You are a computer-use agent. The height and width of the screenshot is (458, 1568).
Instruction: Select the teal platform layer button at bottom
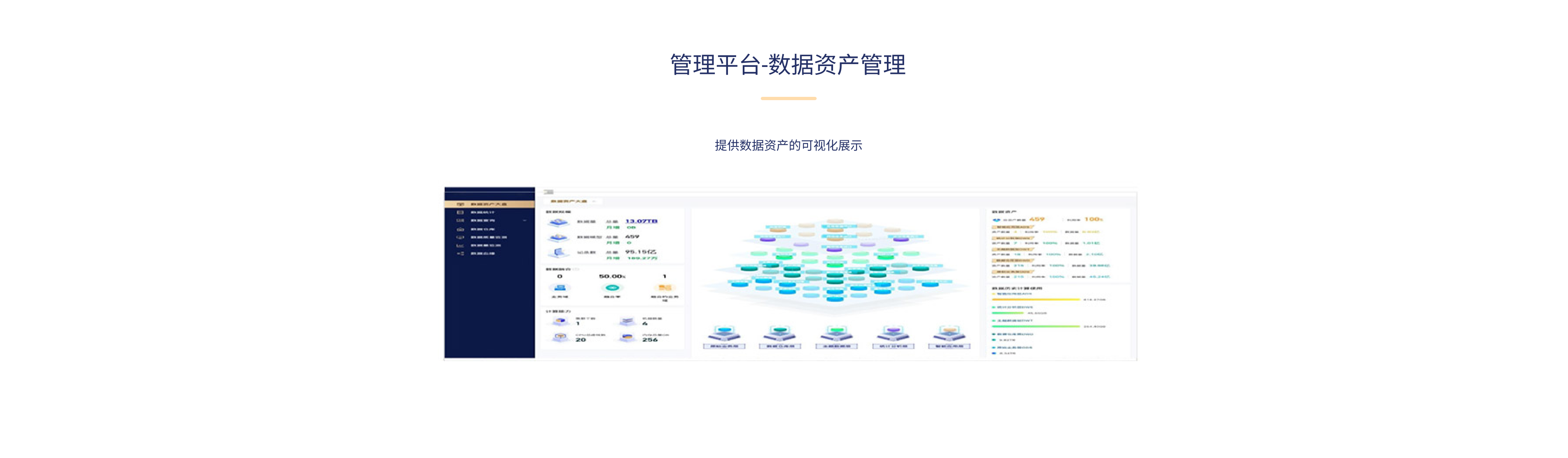tap(780, 338)
